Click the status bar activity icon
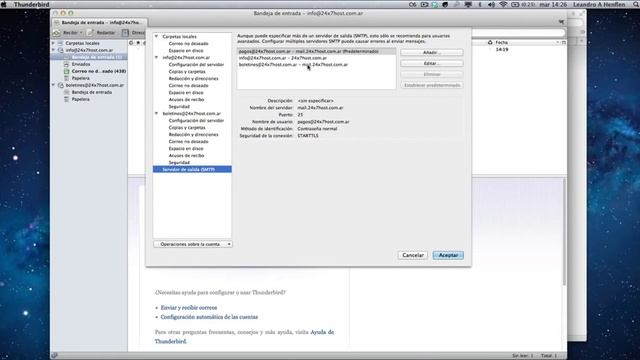The image size is (640, 360). (x=54, y=356)
